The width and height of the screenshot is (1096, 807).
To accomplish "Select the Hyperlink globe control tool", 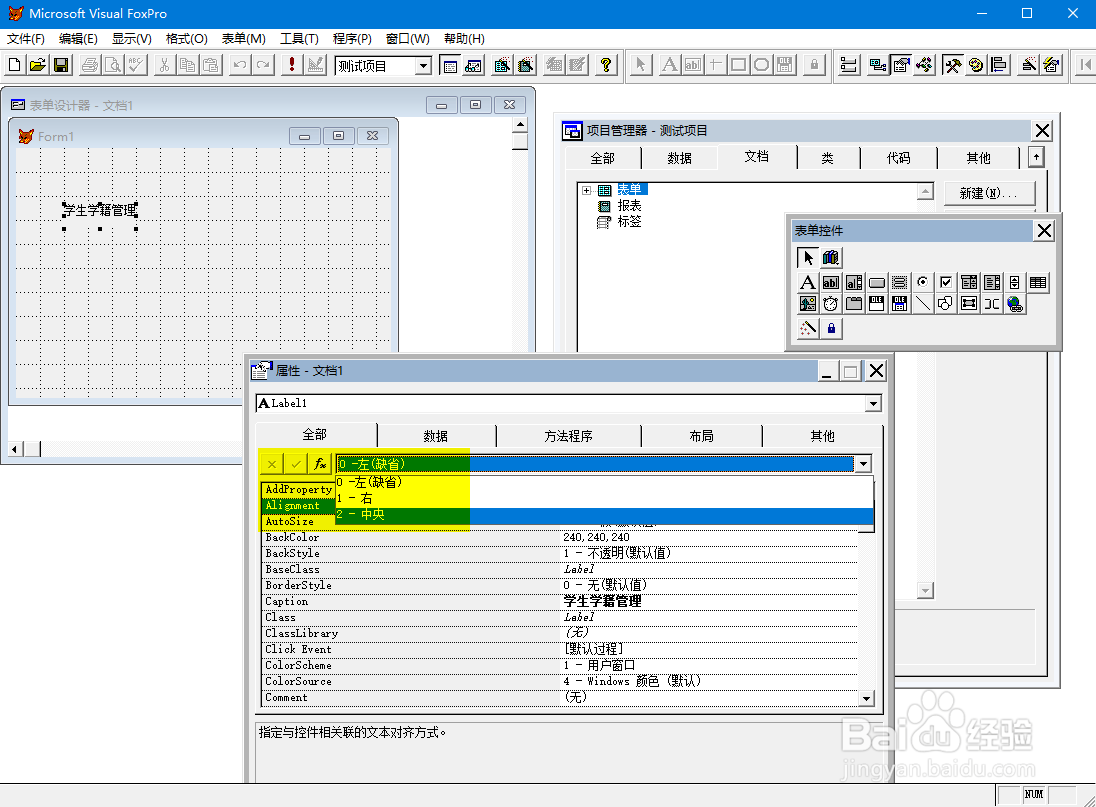I will click(1015, 304).
